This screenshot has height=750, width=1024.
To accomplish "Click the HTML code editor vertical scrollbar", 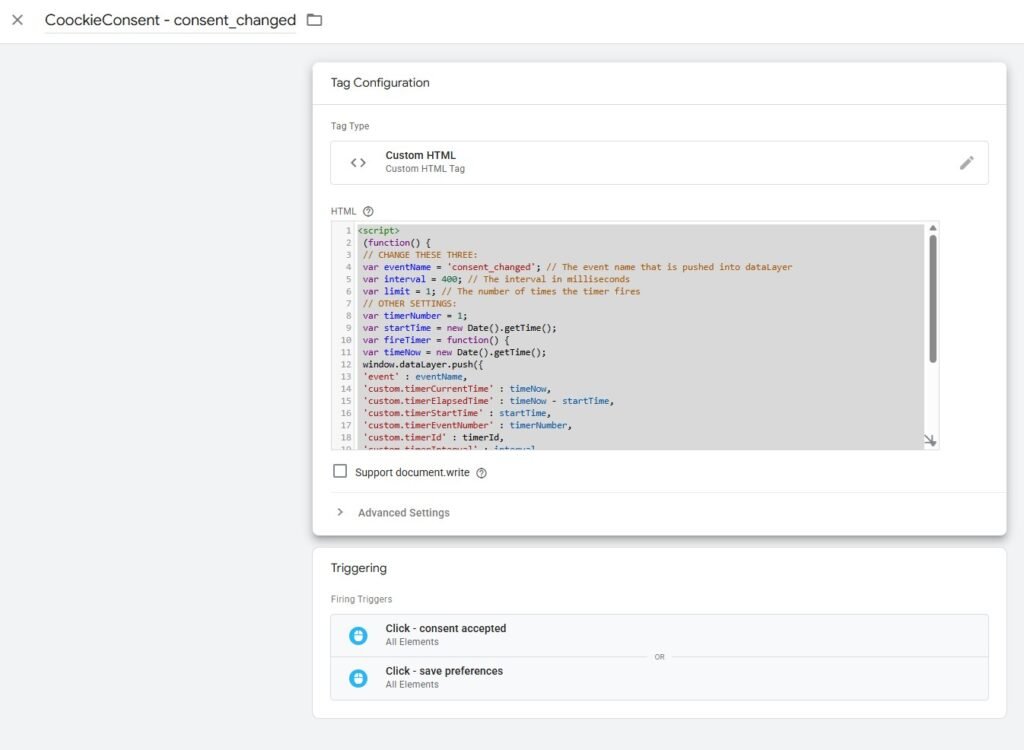I will coord(933,298).
